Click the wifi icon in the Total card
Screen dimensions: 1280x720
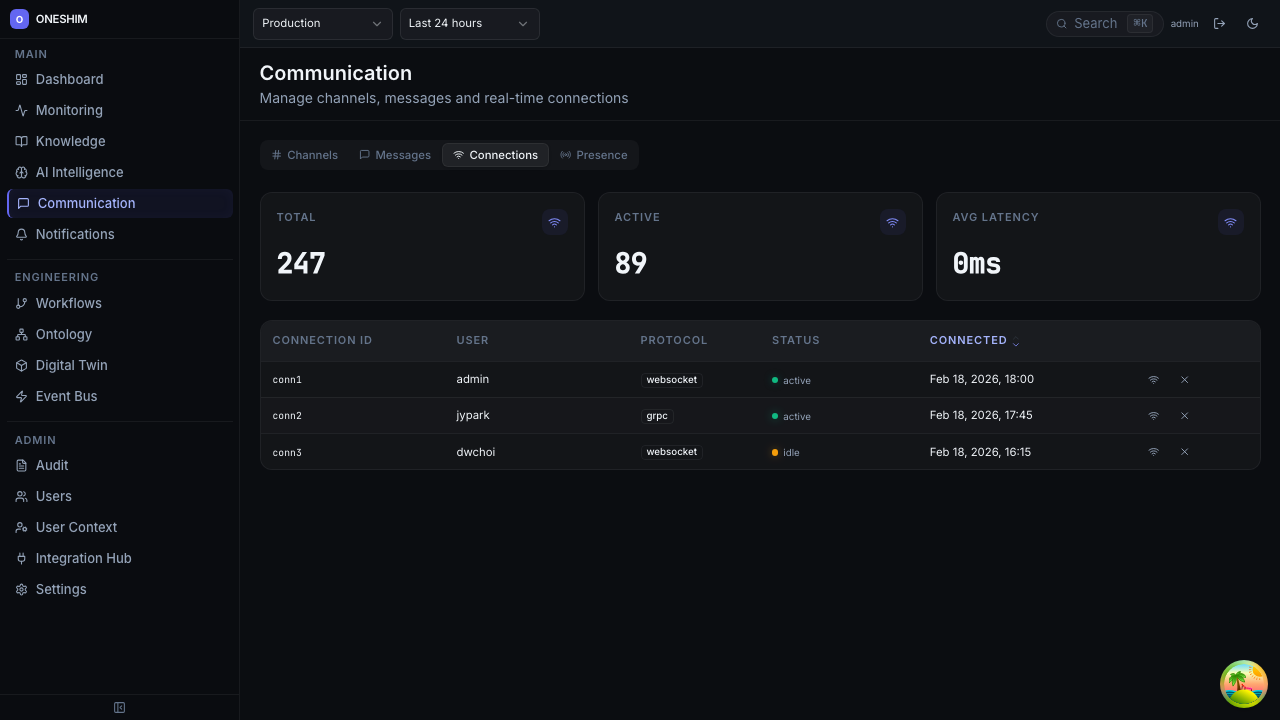(x=554, y=223)
